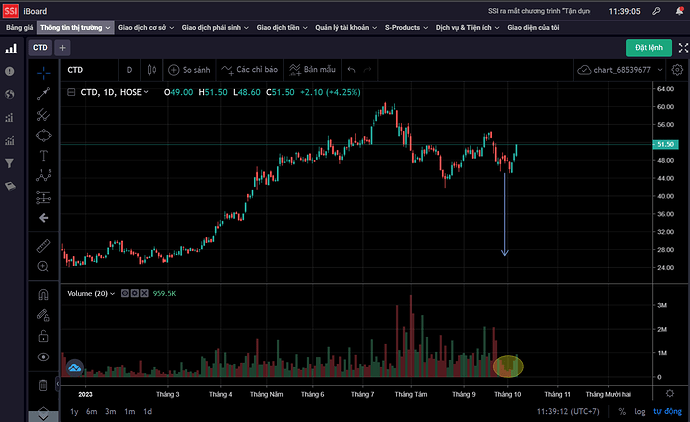Click the SSI logo
The image size is (690, 422).
(x=11, y=11)
